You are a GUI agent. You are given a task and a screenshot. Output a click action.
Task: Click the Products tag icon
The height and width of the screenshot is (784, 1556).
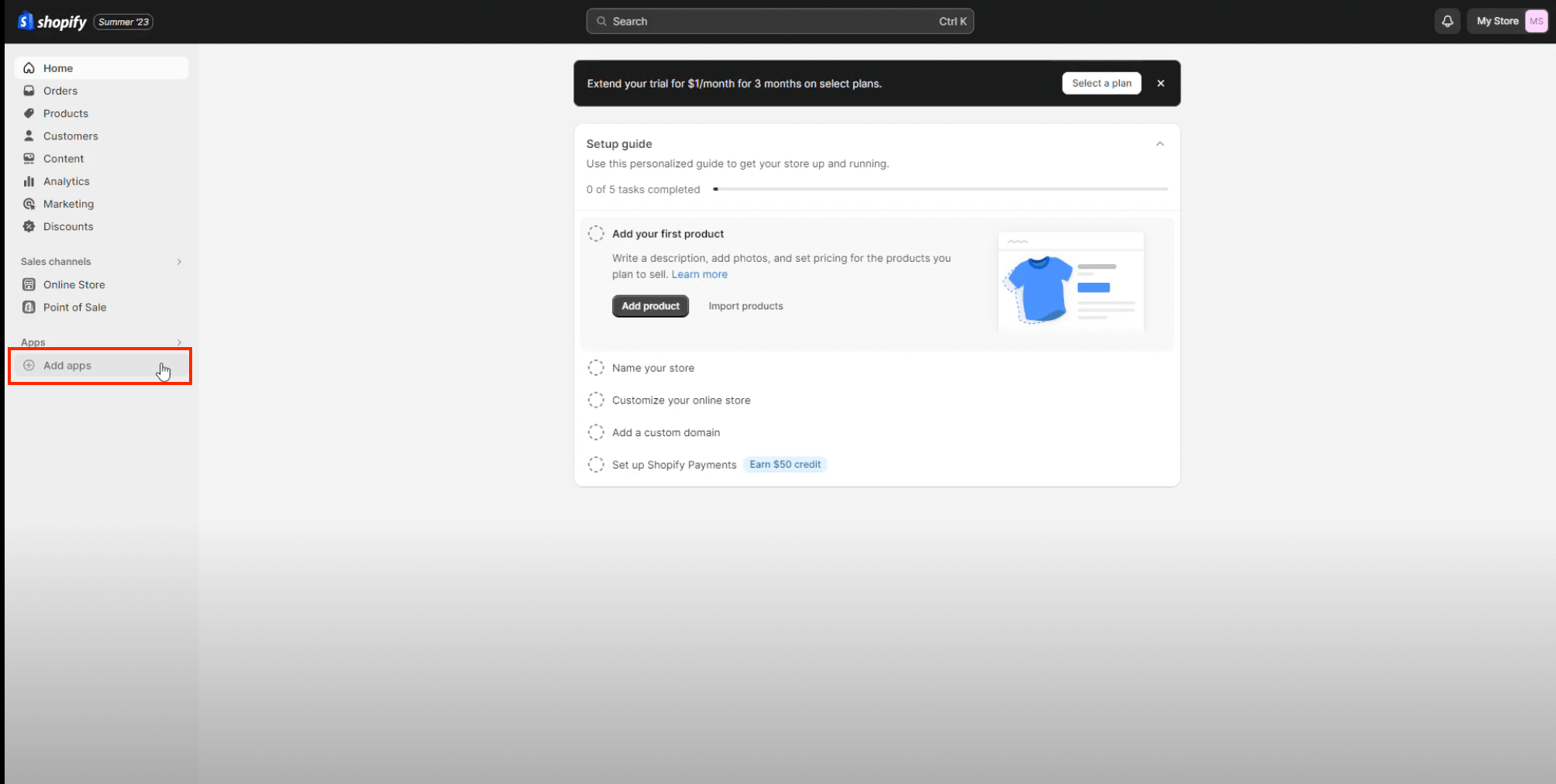(x=29, y=113)
